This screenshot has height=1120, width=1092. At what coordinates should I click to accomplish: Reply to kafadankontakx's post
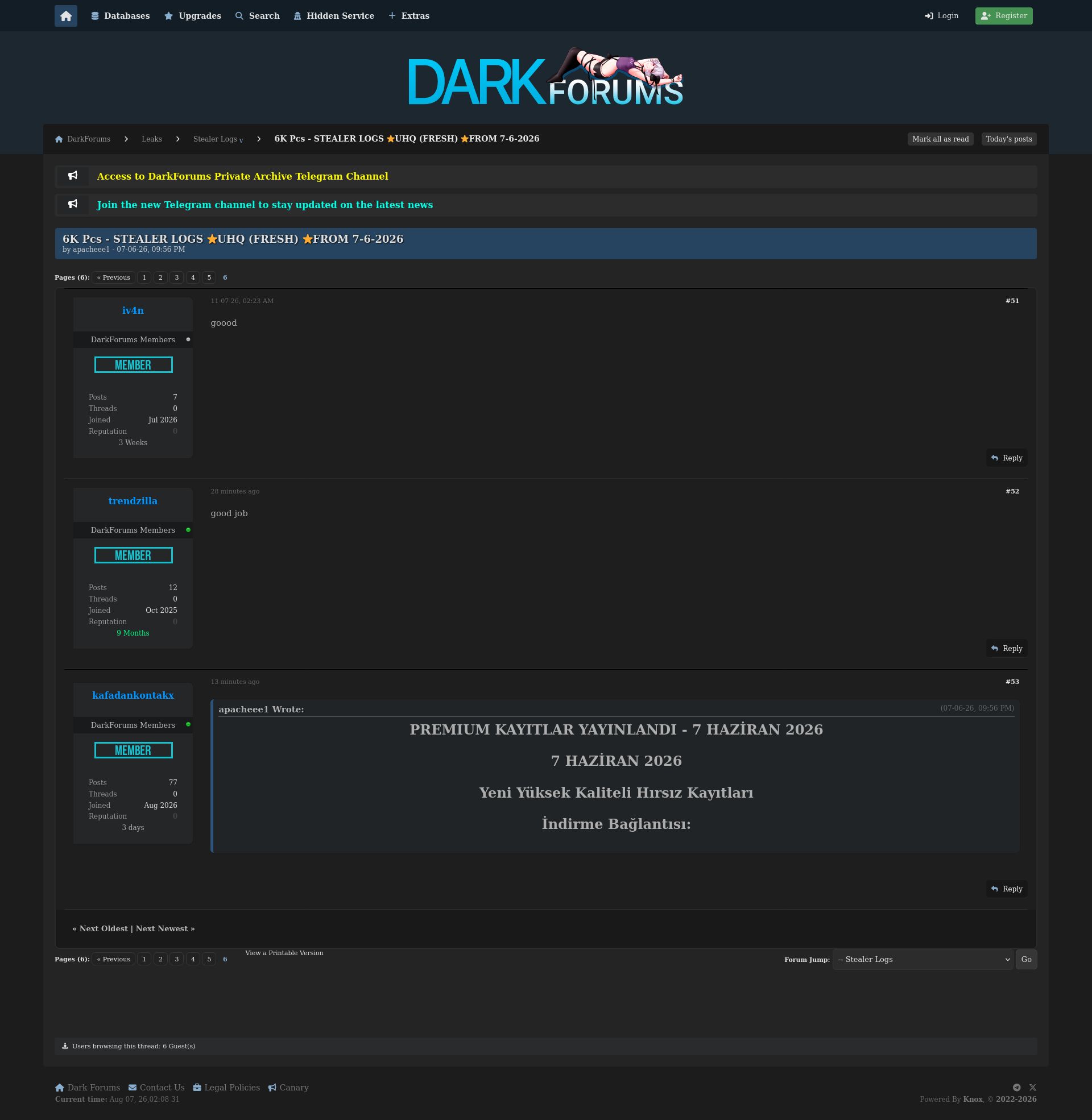1007,889
